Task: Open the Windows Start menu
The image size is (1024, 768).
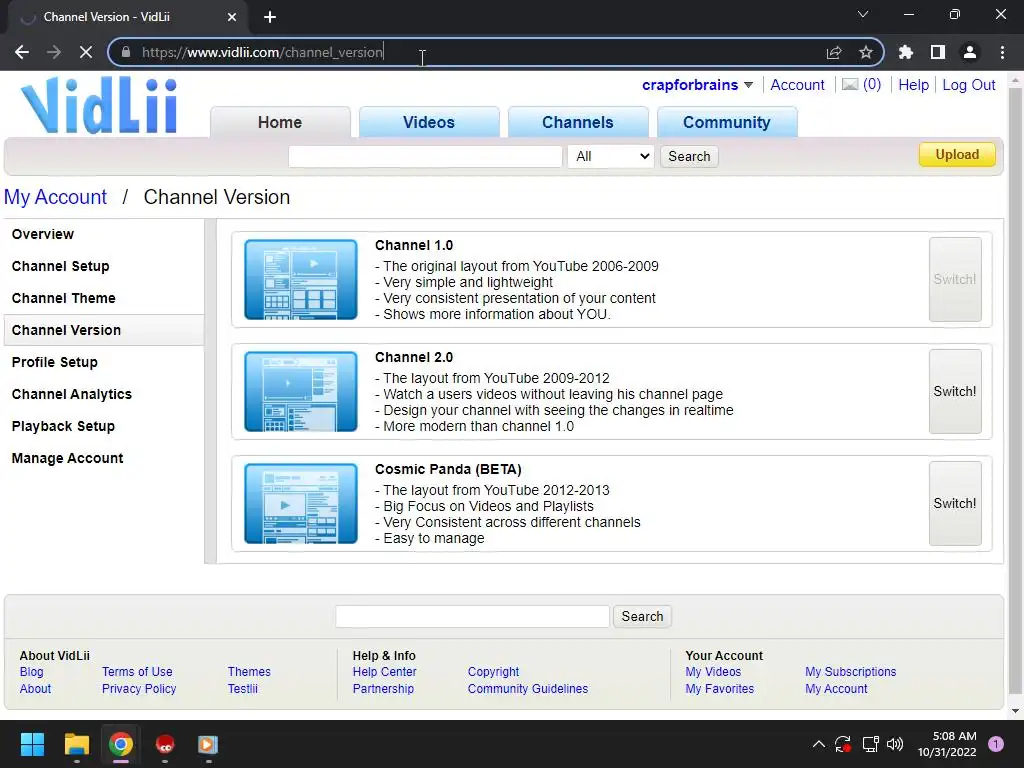Action: pos(32,744)
